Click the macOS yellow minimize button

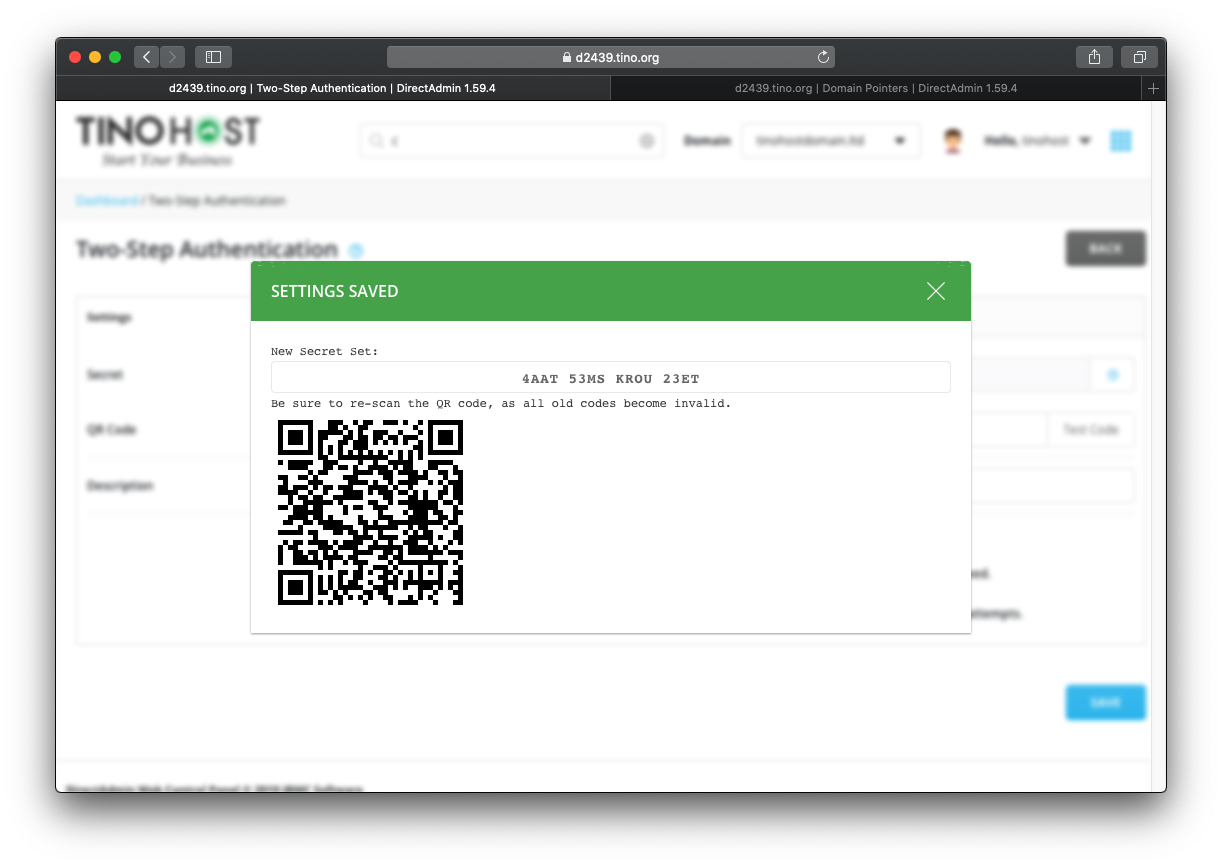coord(95,57)
